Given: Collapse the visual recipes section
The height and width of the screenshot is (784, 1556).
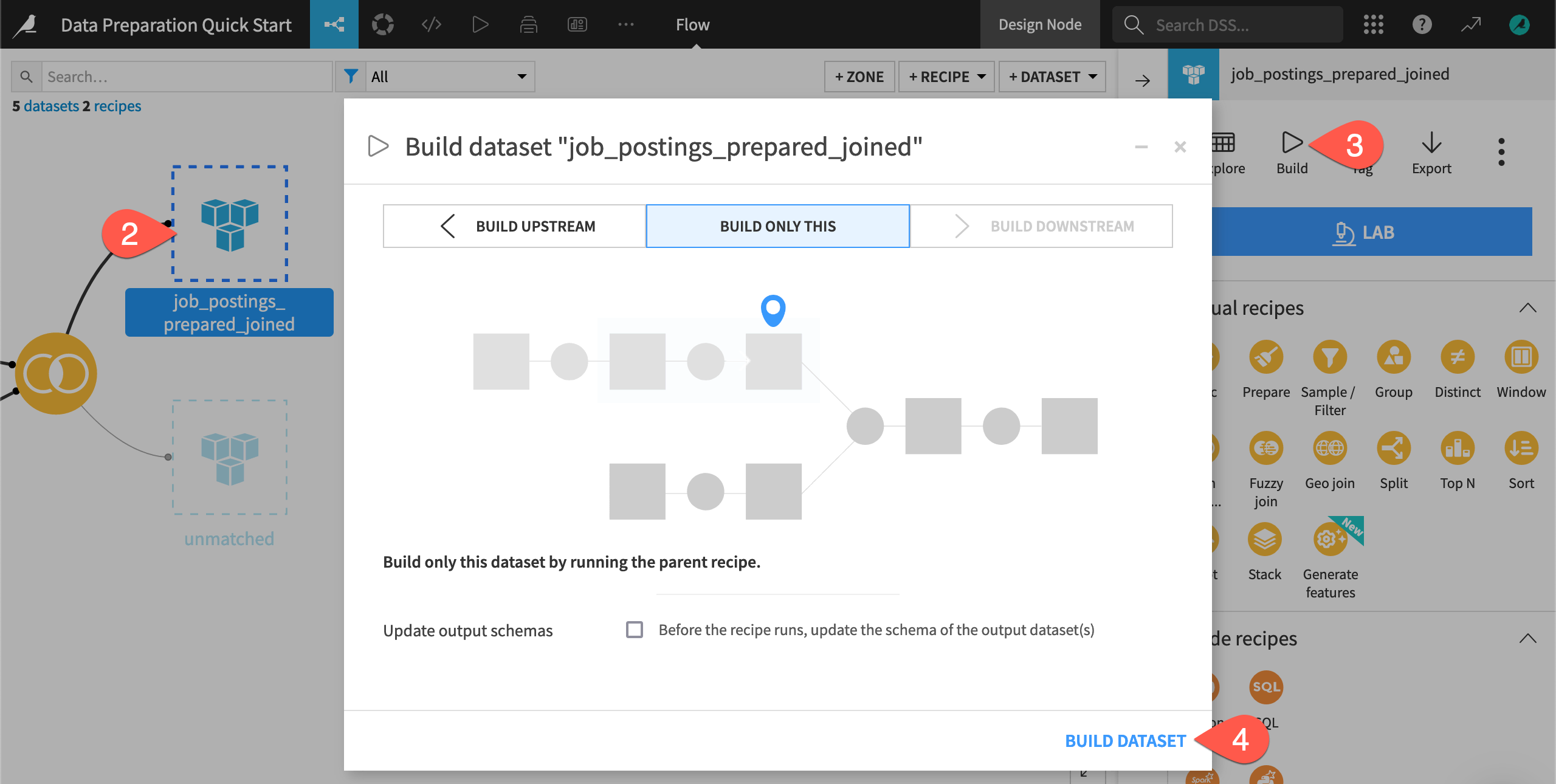Looking at the screenshot, I should pyautogui.click(x=1528, y=308).
